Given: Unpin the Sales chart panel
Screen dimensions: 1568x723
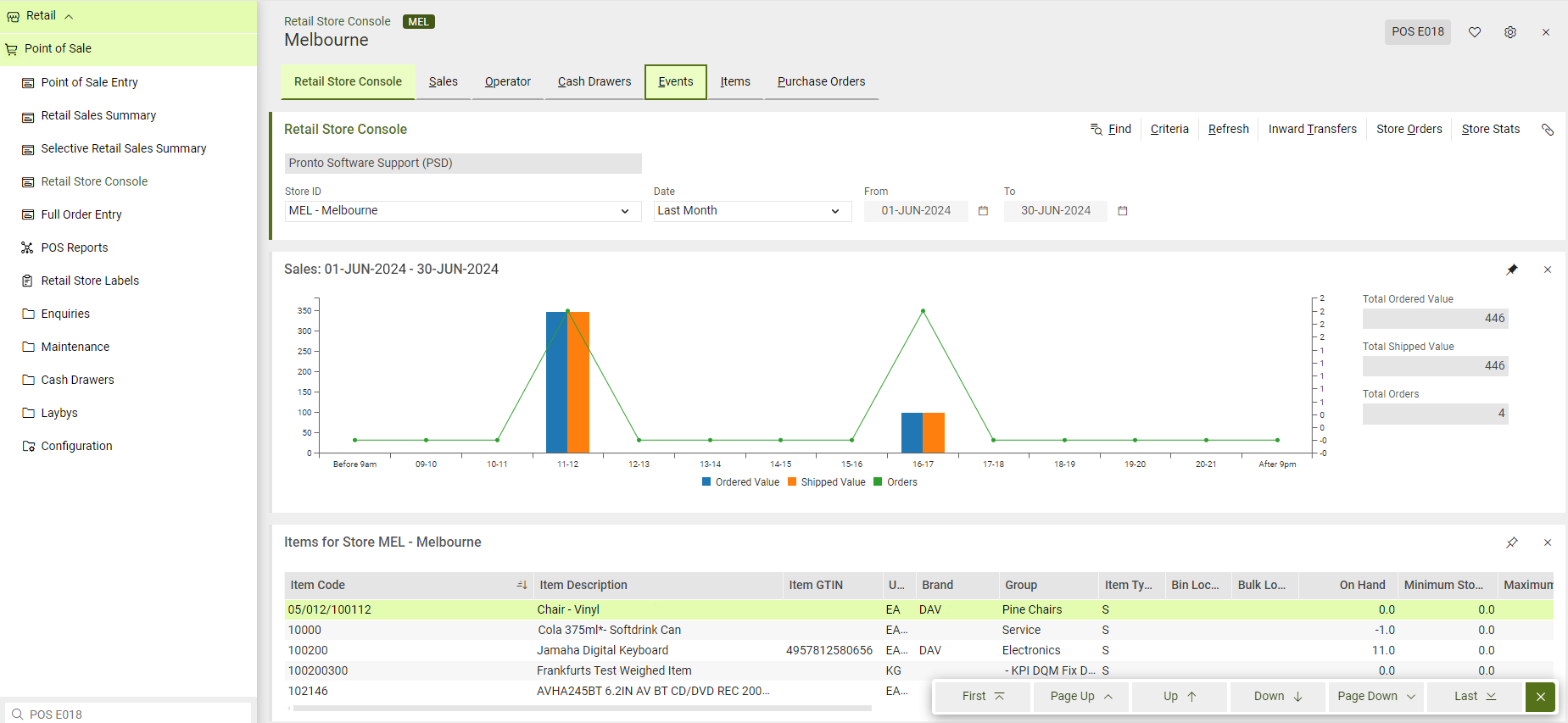Looking at the screenshot, I should 1512,270.
